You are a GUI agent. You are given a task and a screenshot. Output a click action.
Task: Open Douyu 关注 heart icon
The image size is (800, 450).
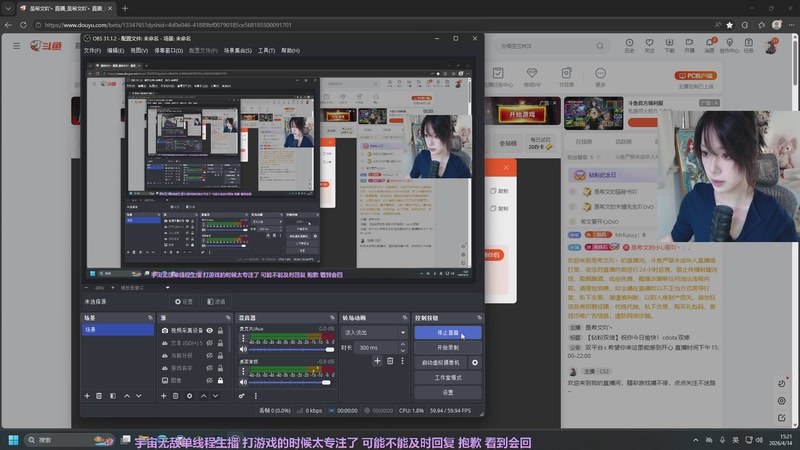click(649, 45)
